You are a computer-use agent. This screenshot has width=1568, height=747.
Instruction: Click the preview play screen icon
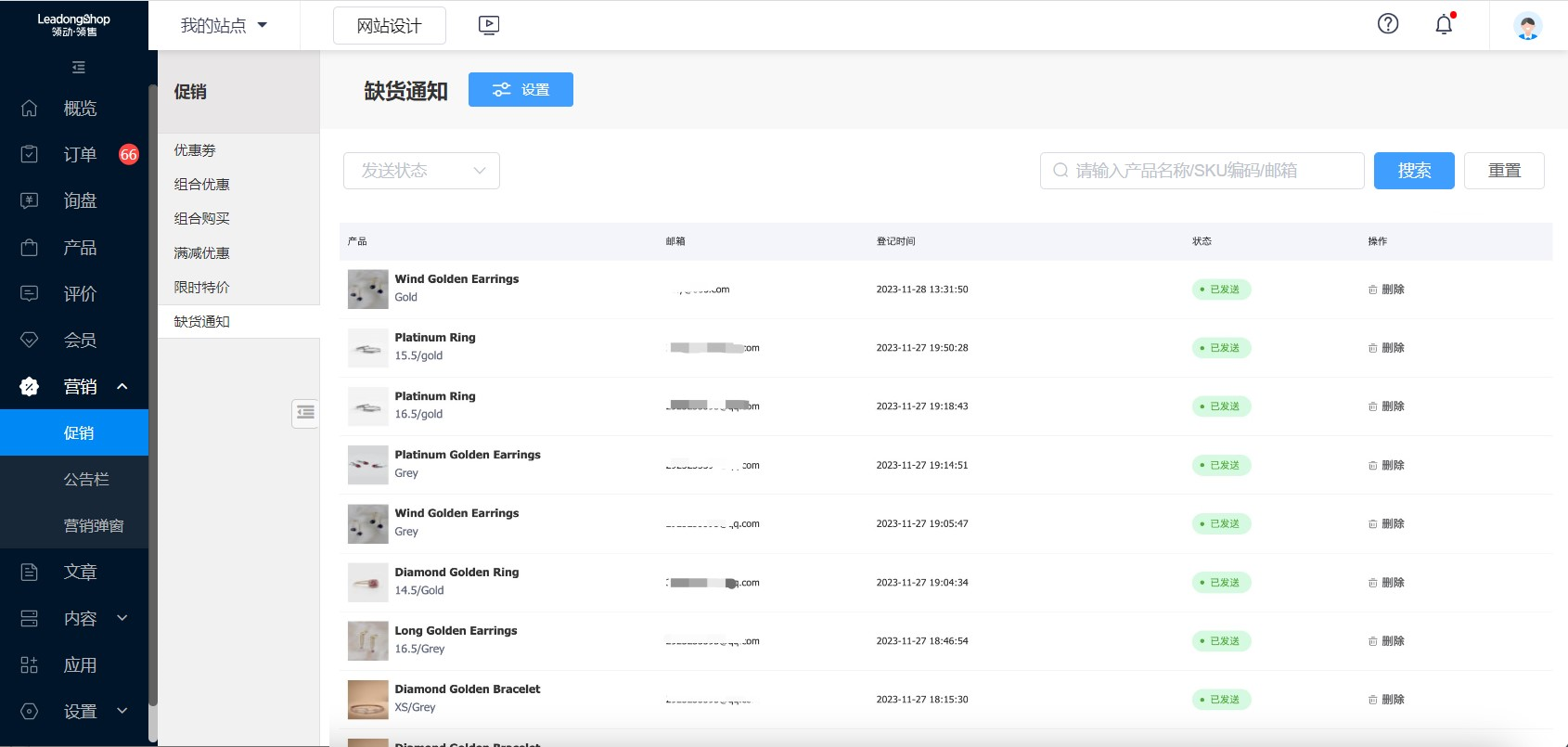point(489,26)
